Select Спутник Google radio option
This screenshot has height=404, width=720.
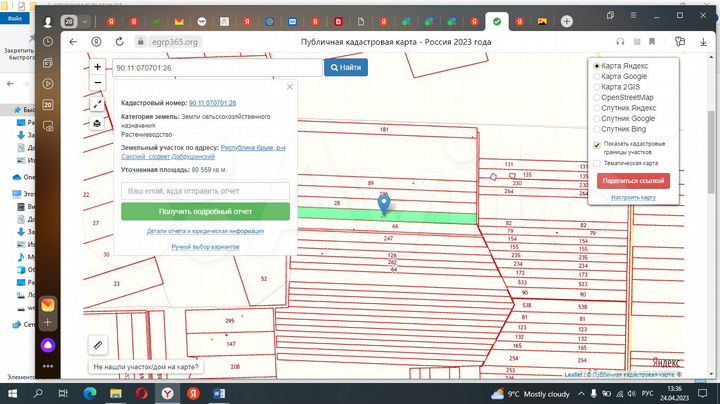597,119
